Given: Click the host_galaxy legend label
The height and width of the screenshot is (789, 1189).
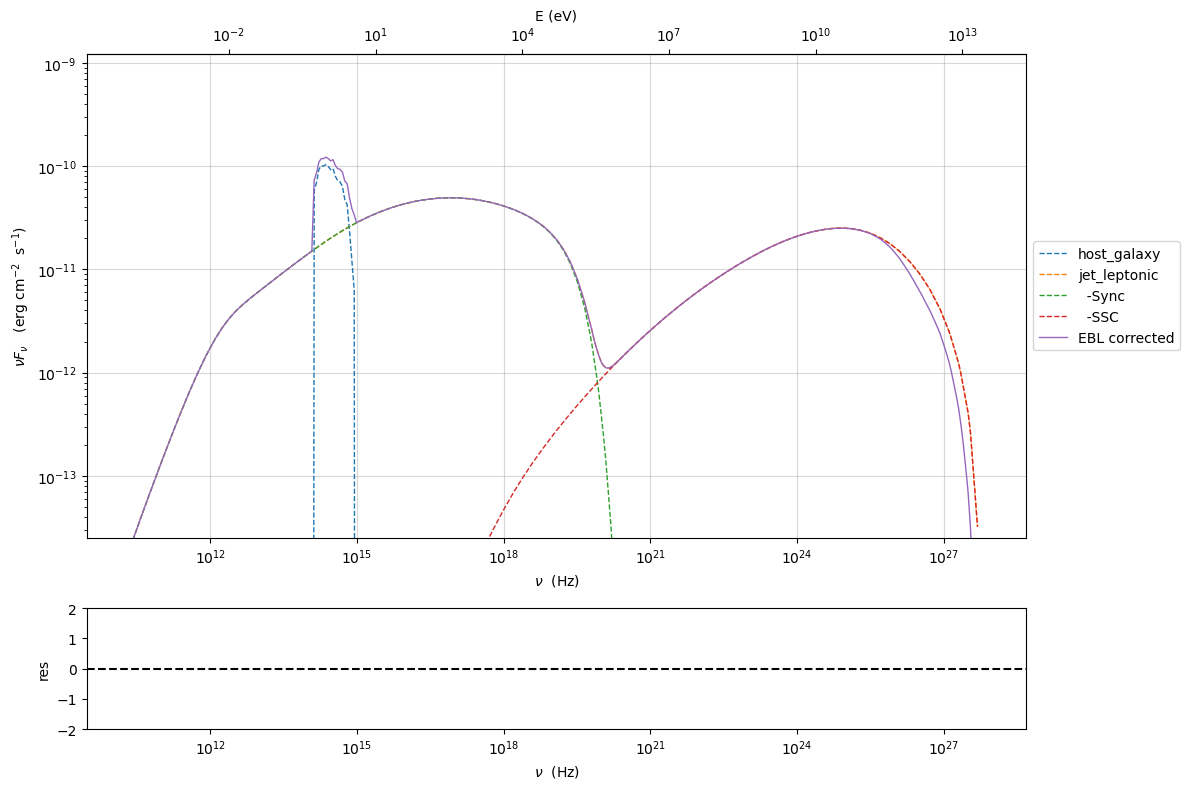Looking at the screenshot, I should point(1118,254).
